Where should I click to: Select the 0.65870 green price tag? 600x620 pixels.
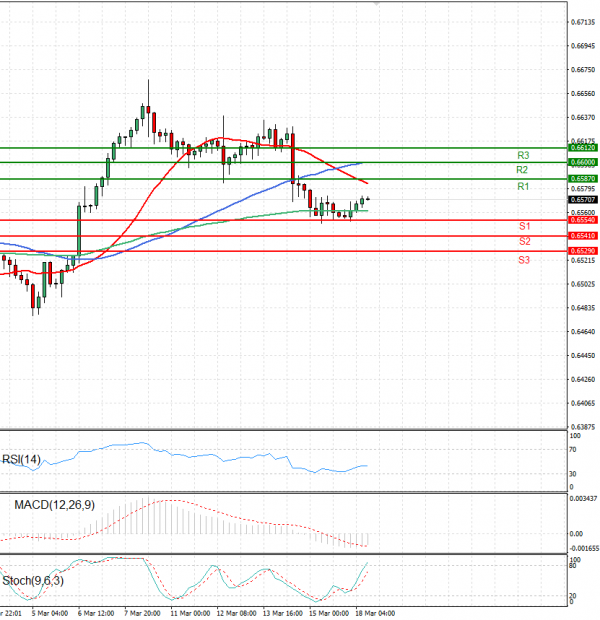(x=583, y=179)
